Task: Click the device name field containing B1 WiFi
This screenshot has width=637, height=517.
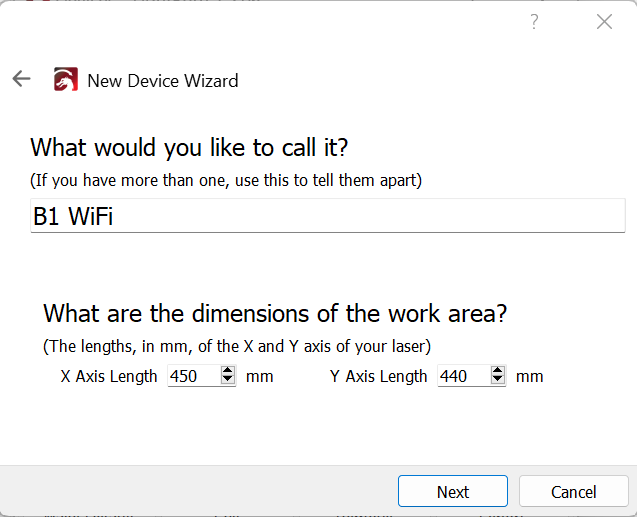Action: [327, 216]
